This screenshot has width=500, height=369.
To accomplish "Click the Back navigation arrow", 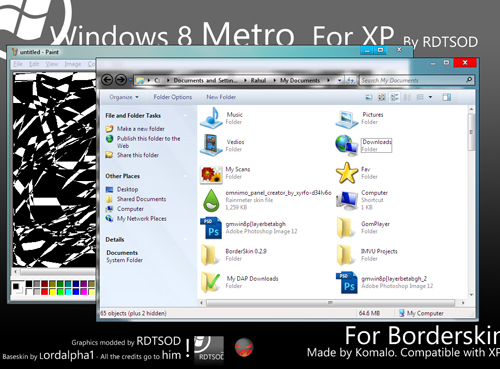I will [x=107, y=80].
